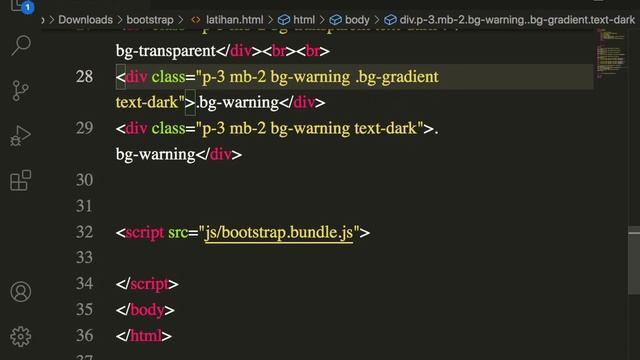Click line number 28 in gutter

click(84, 77)
